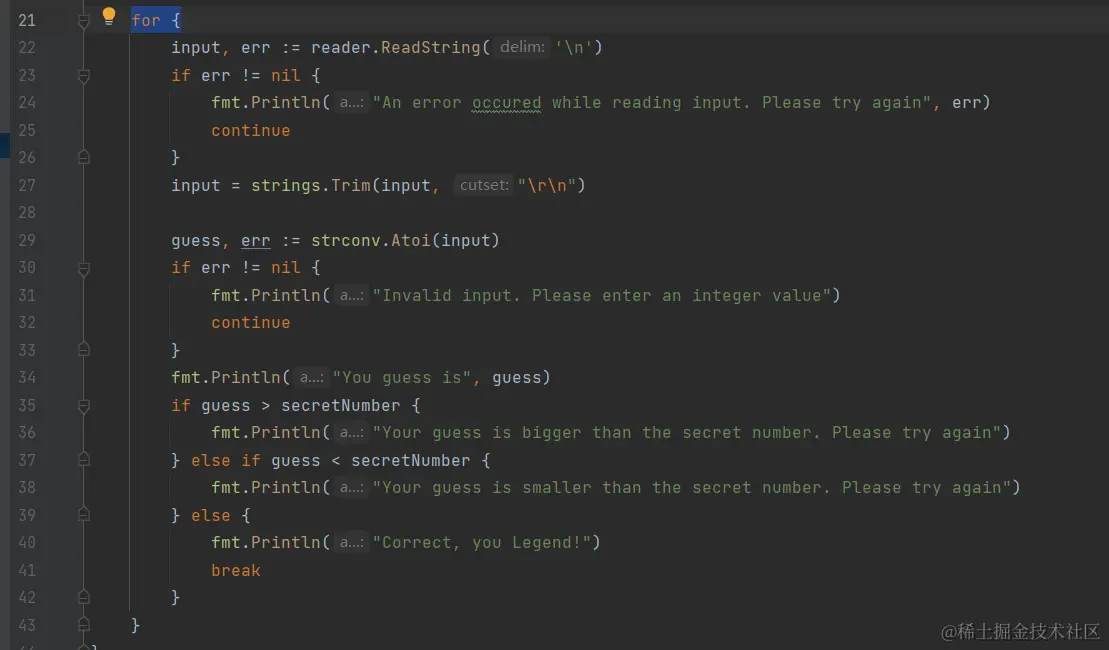Viewport: 1109px width, 650px height.
Task: Collapse the if err block at line 30
Action: 83,269
